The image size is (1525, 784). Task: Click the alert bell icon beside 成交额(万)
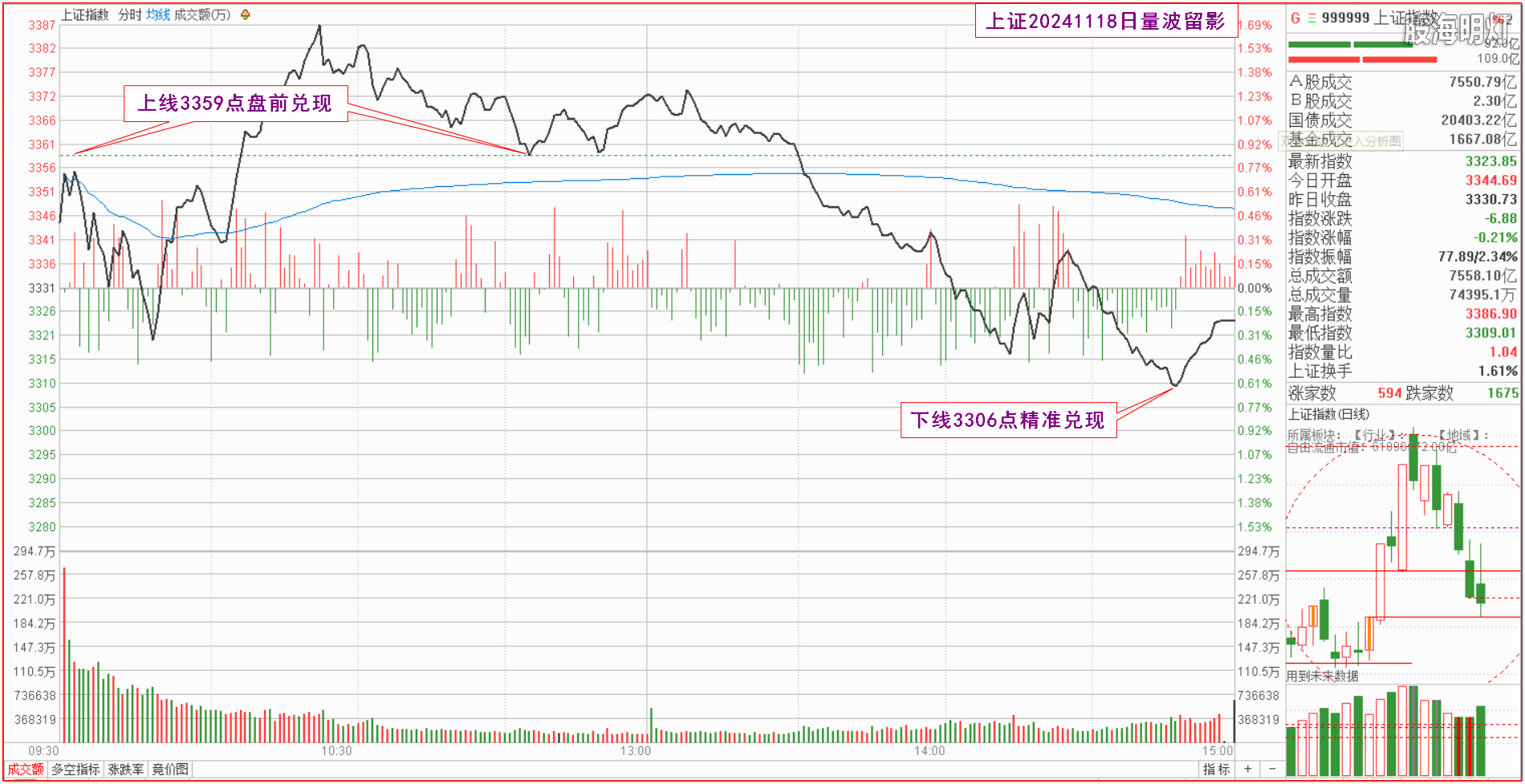[x=246, y=14]
